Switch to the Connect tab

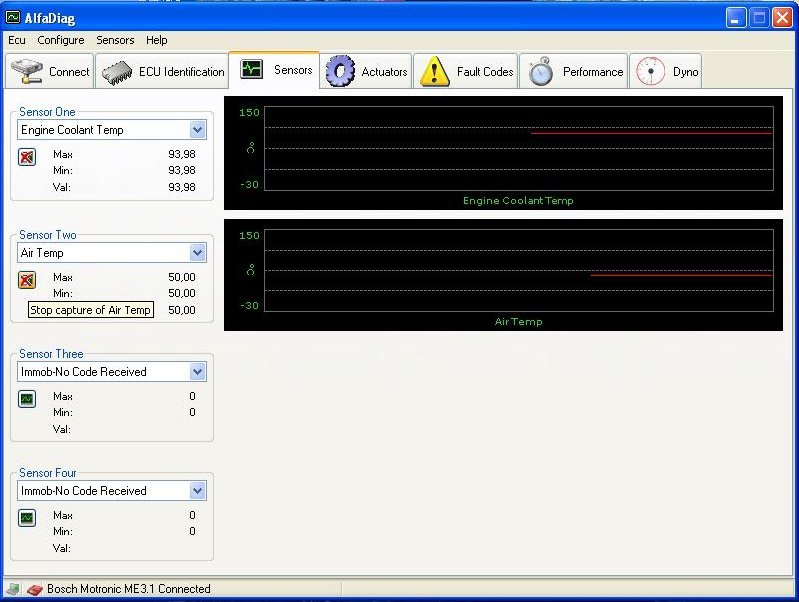(51, 72)
